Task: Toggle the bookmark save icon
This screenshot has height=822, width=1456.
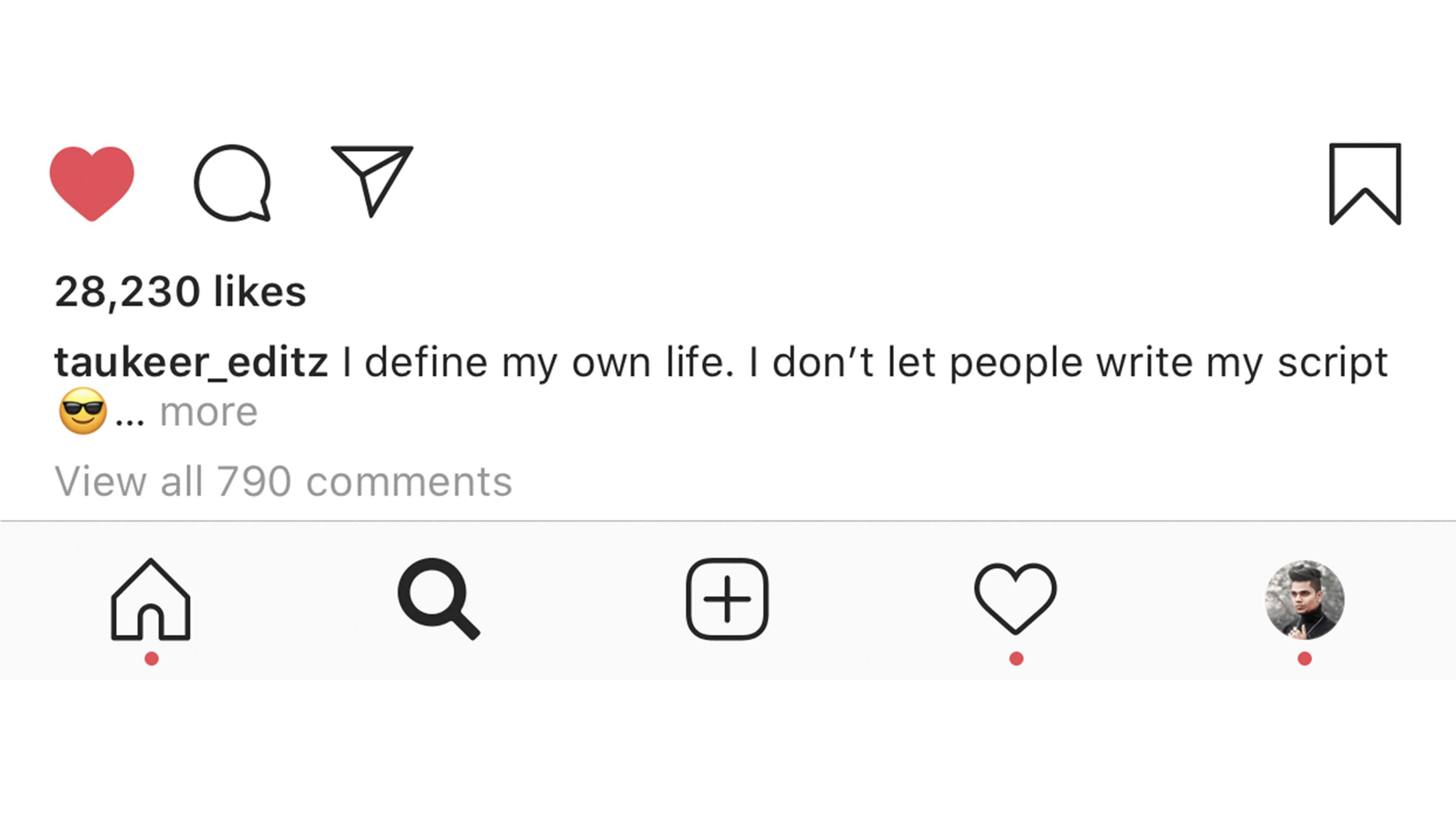Action: tap(1364, 183)
